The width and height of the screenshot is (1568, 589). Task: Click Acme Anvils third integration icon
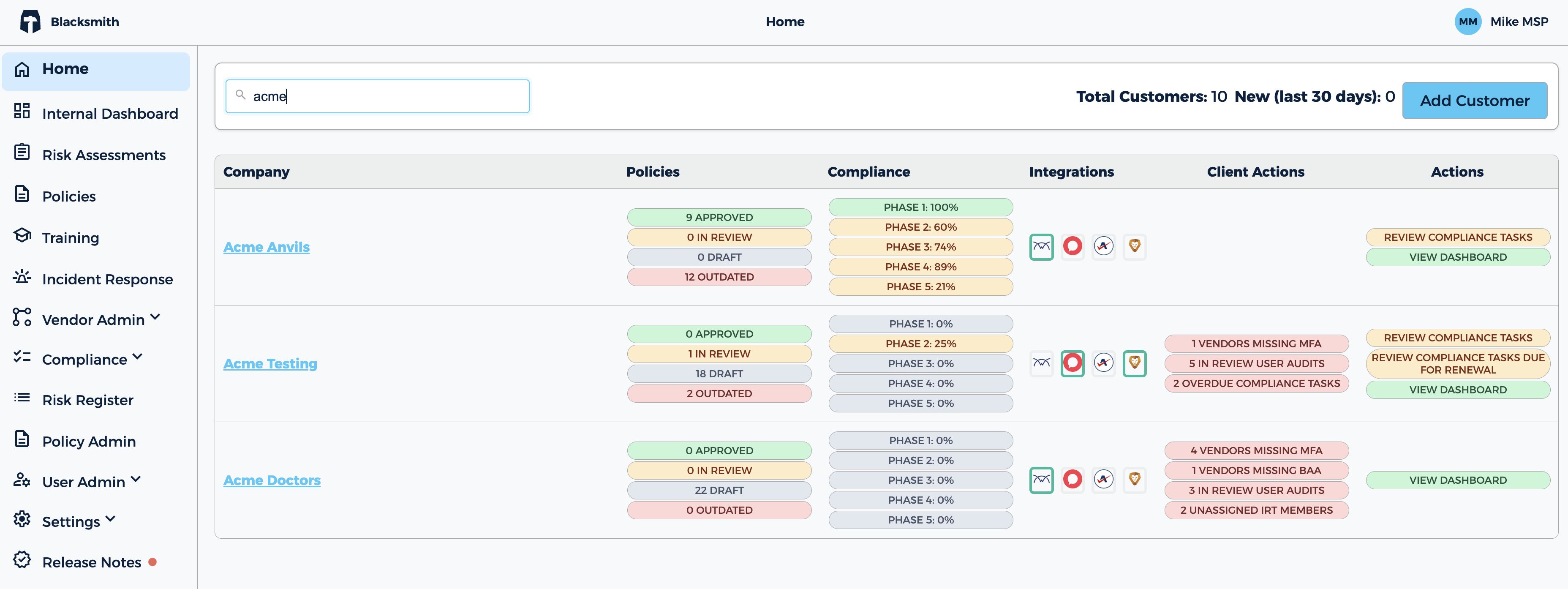[1104, 247]
